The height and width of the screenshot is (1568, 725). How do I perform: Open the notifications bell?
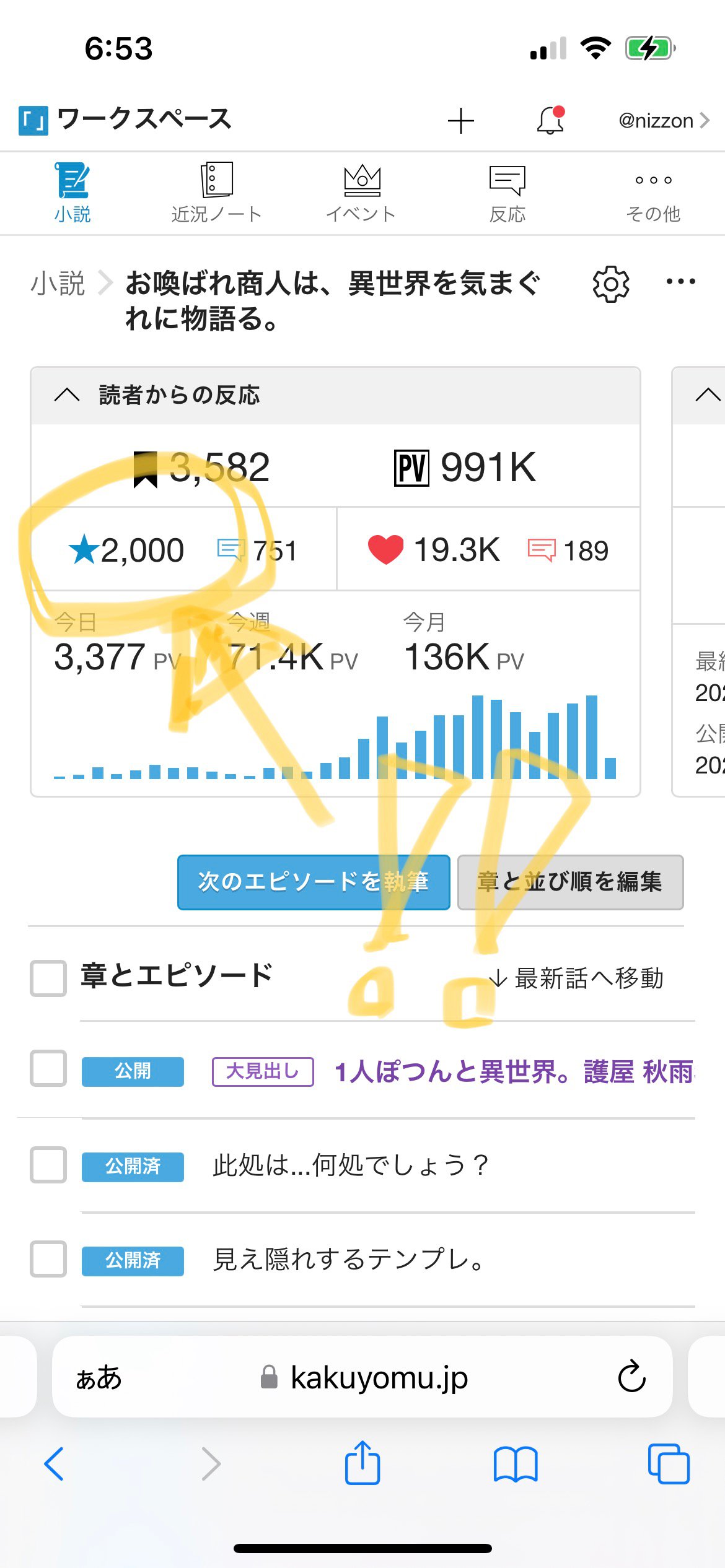coord(550,120)
